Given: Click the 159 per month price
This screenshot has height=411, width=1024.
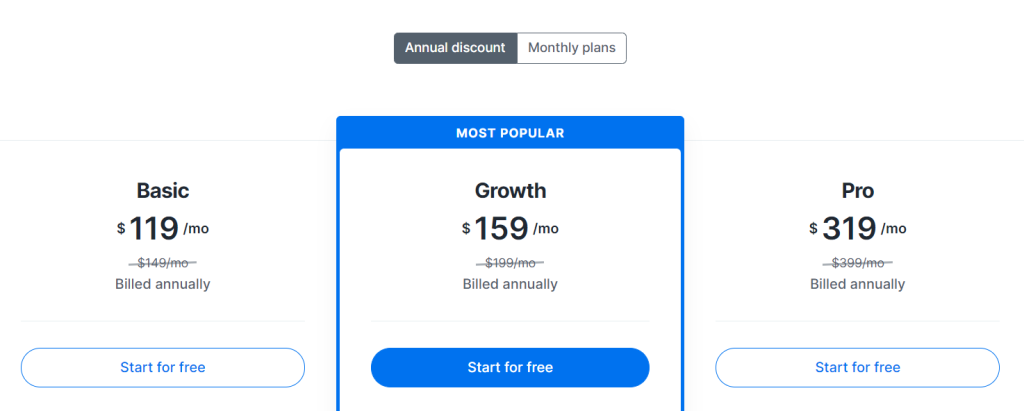Looking at the screenshot, I should tap(510, 229).
